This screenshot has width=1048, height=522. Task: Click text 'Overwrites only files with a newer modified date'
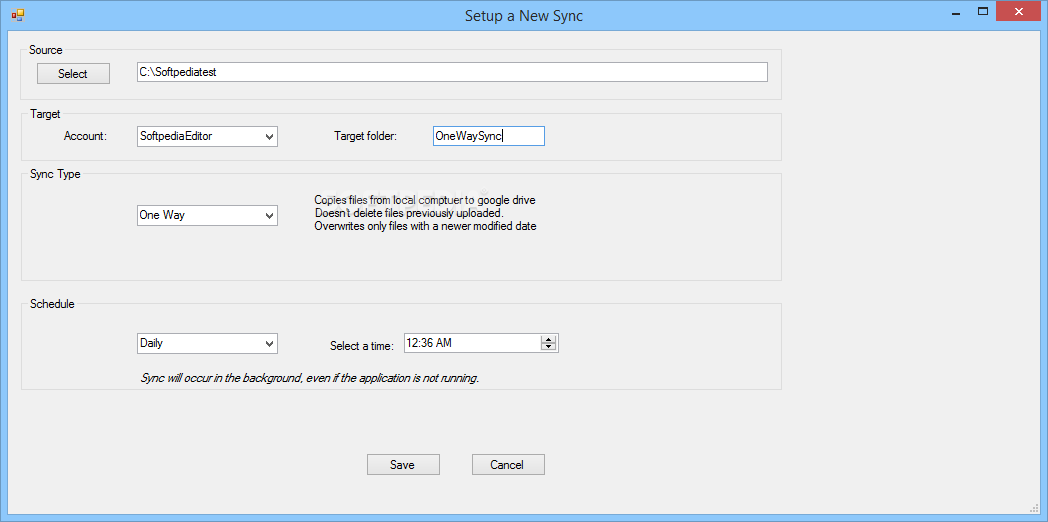pos(426,226)
